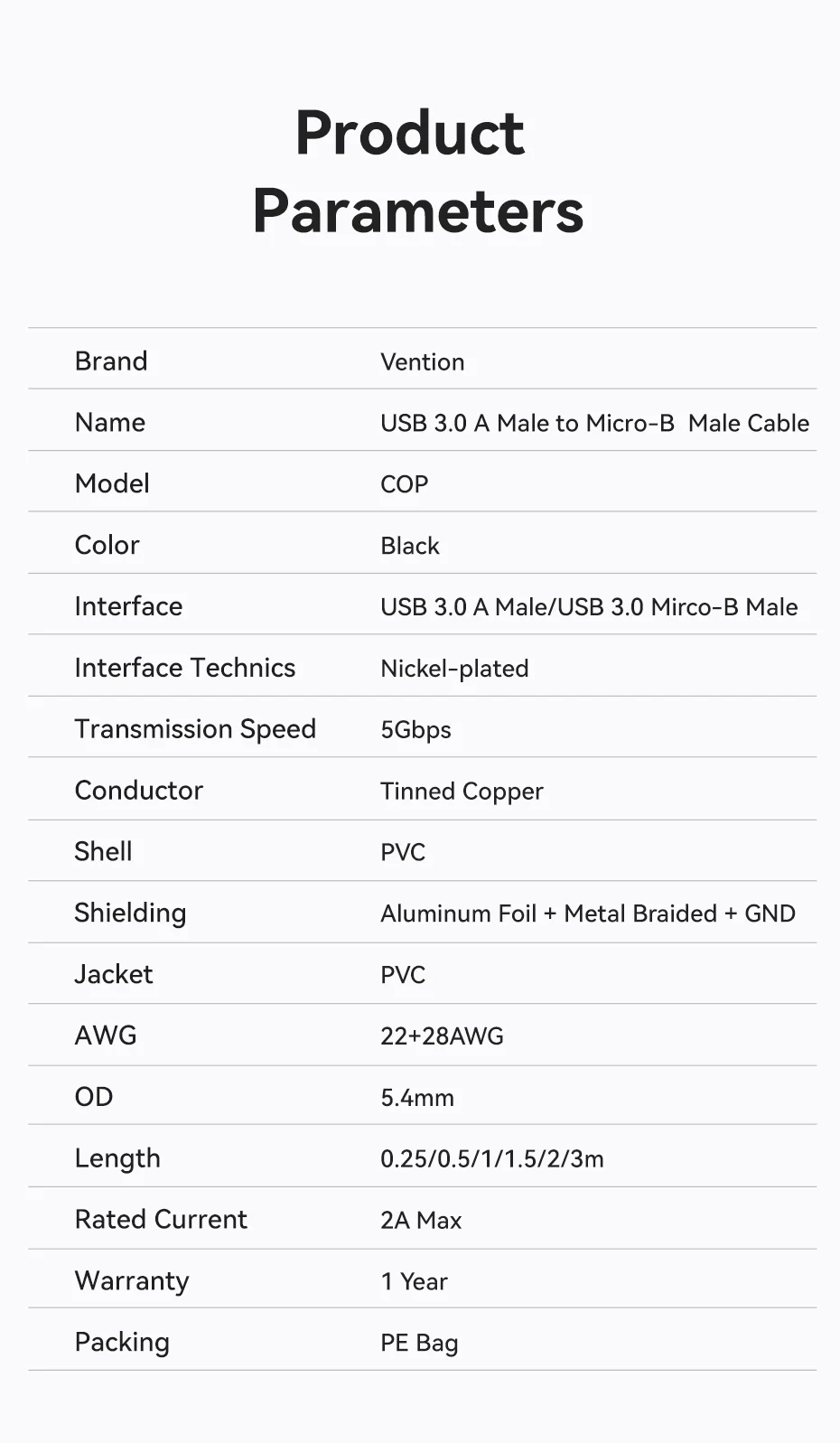
Task: Click the COP model value
Action: pos(404,484)
